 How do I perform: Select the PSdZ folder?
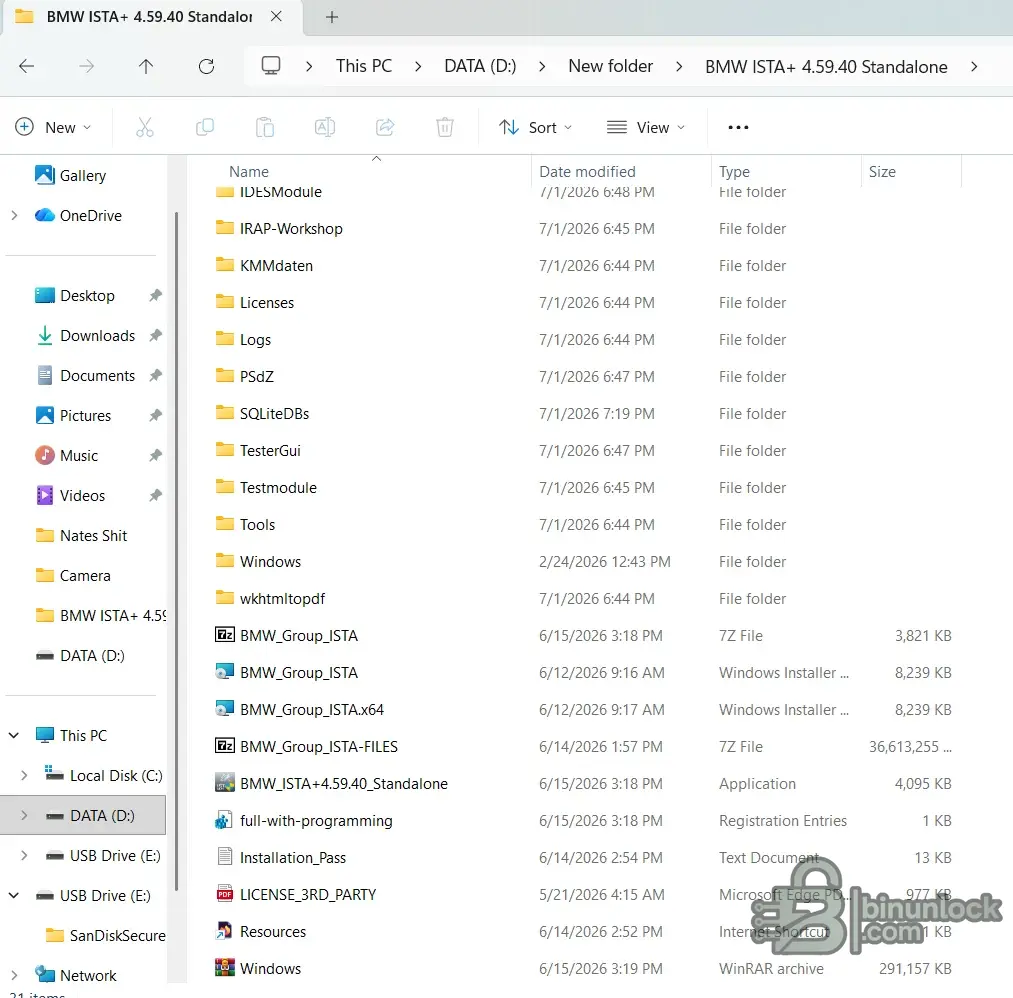[x=256, y=377]
